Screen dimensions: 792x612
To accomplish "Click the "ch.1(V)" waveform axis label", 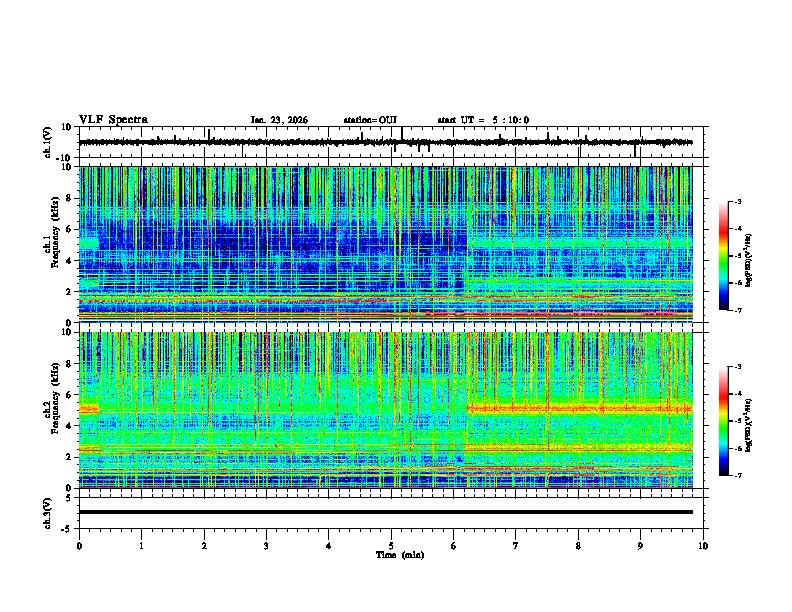I will [48, 142].
